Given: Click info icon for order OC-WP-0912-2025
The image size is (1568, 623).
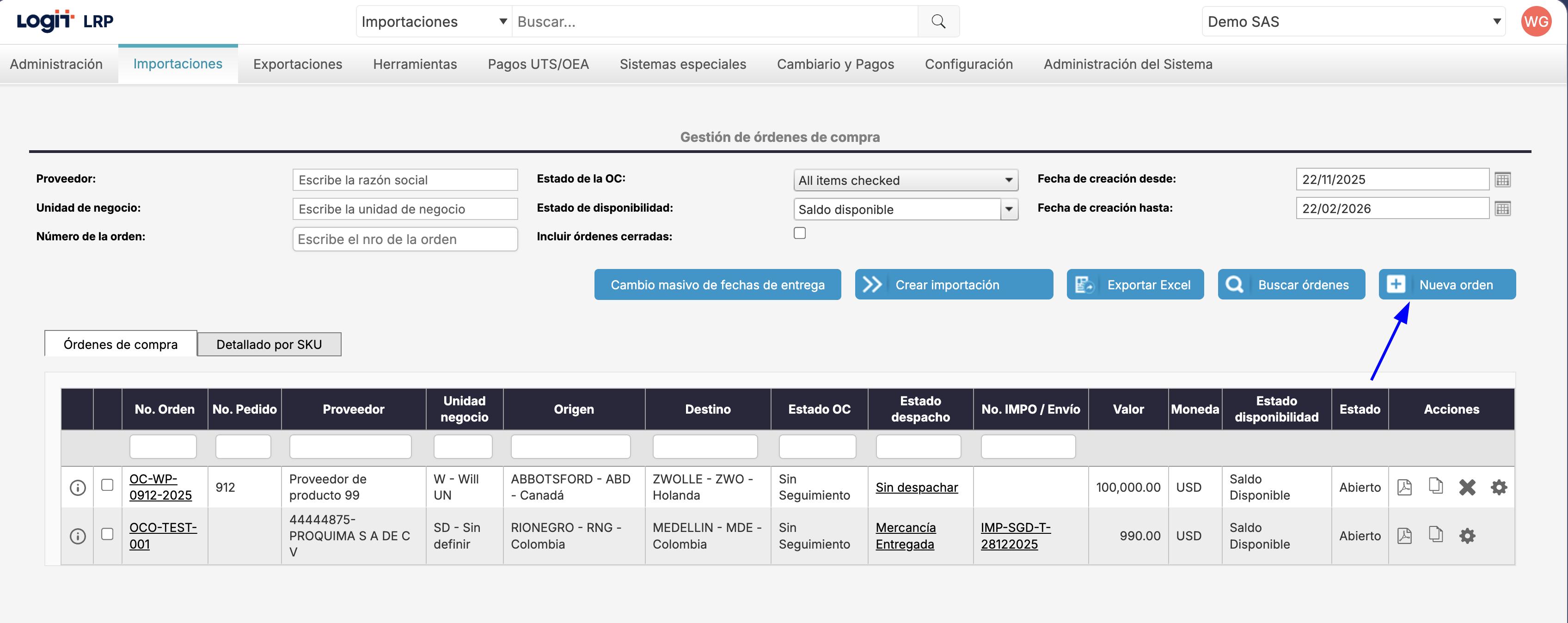Looking at the screenshot, I should click(77, 487).
